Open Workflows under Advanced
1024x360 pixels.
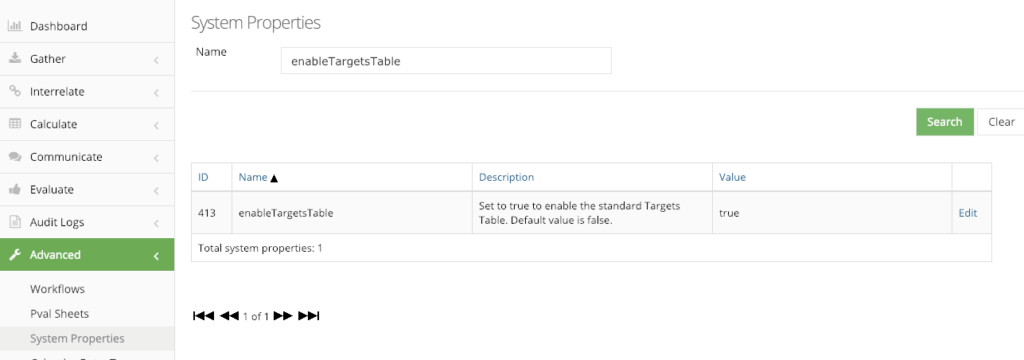pos(57,289)
